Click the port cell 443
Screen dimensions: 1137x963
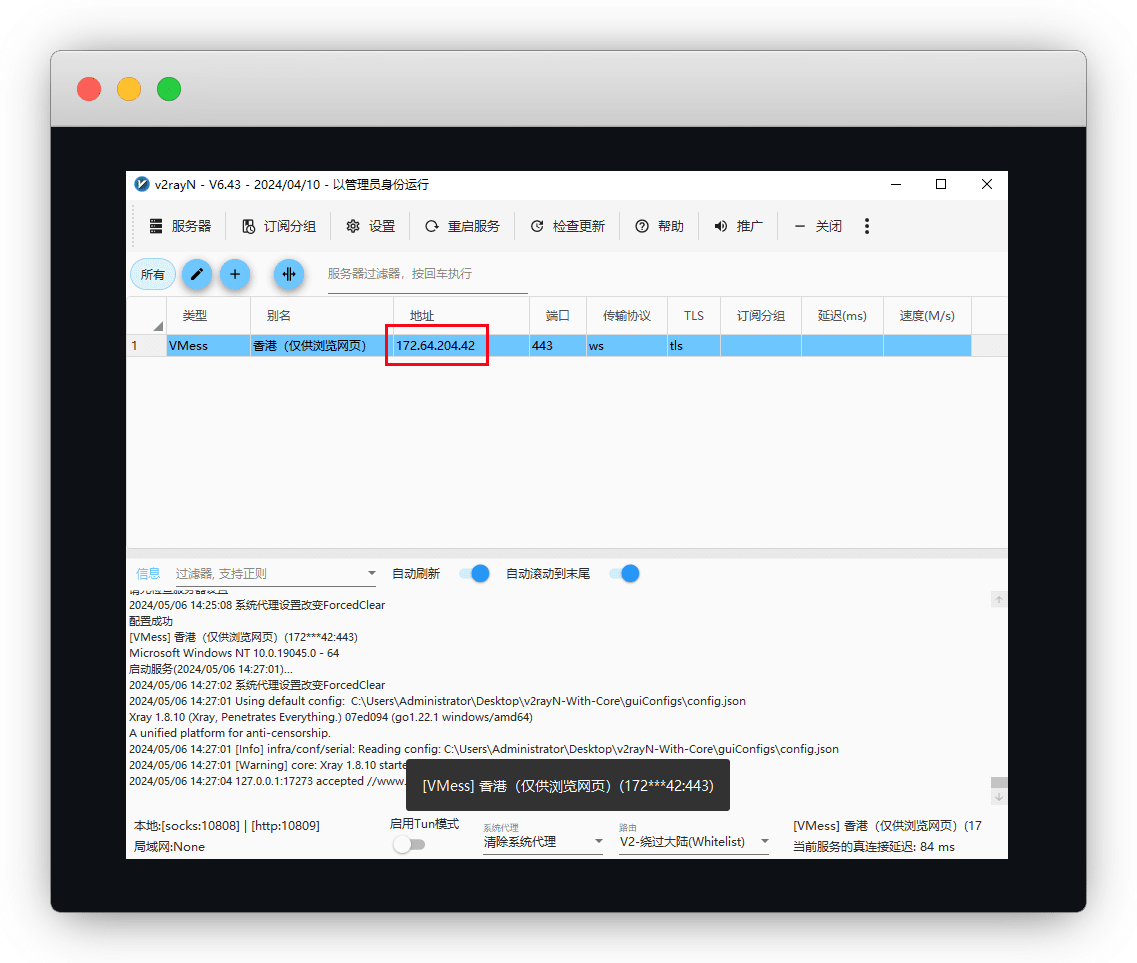(x=557, y=346)
